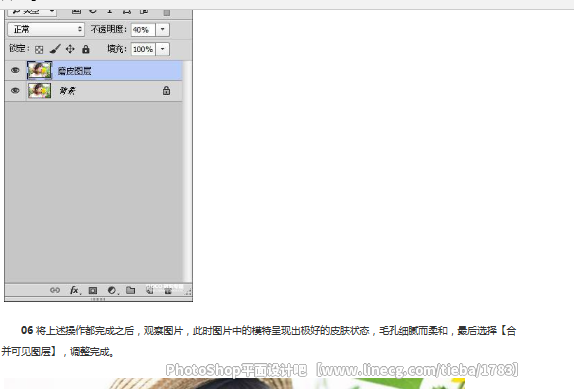Create a new fill or adjustment layer
This screenshot has height=389, width=574.
click(112, 291)
